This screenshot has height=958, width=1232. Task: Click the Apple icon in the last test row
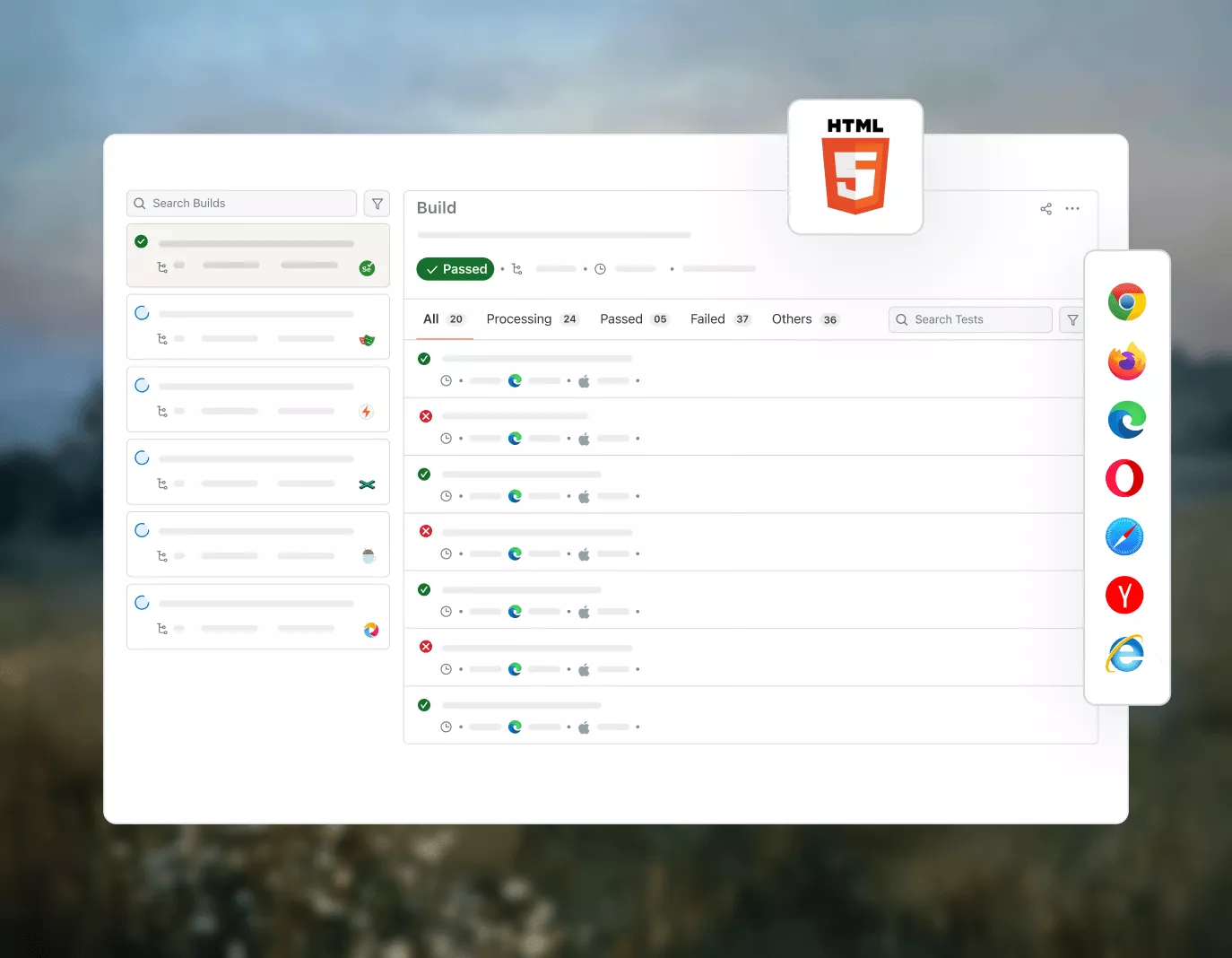coord(584,727)
